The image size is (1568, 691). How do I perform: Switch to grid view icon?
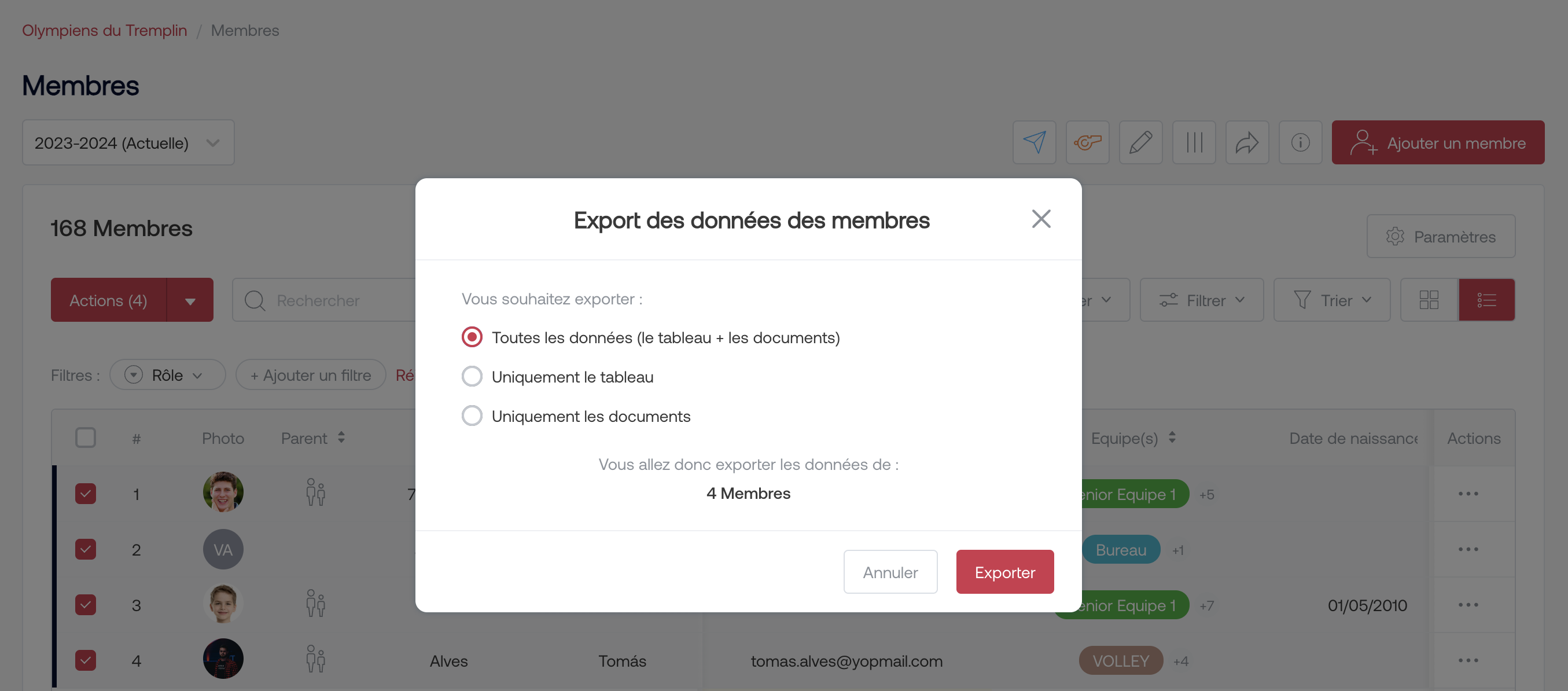(x=1429, y=300)
